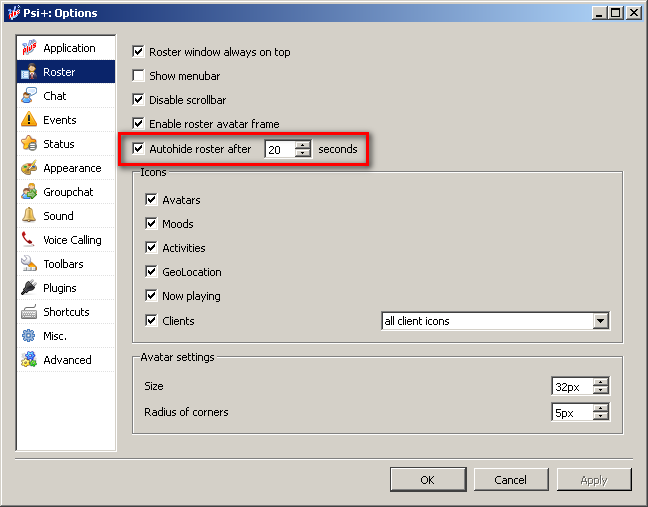This screenshot has height=507, width=648.
Task: Click the Chat speech bubble icon
Action: pos(29,96)
